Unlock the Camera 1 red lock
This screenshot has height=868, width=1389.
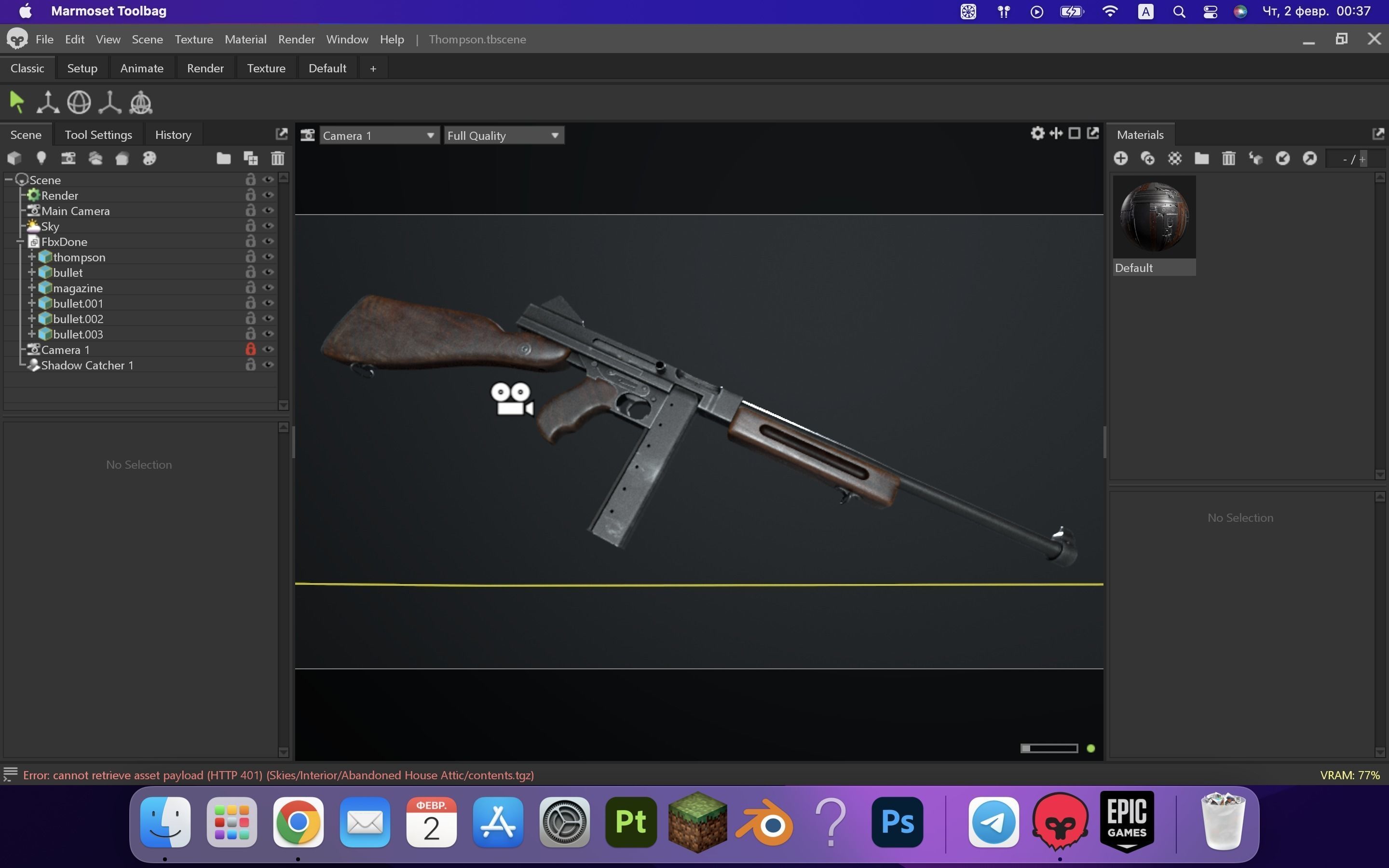(x=250, y=350)
